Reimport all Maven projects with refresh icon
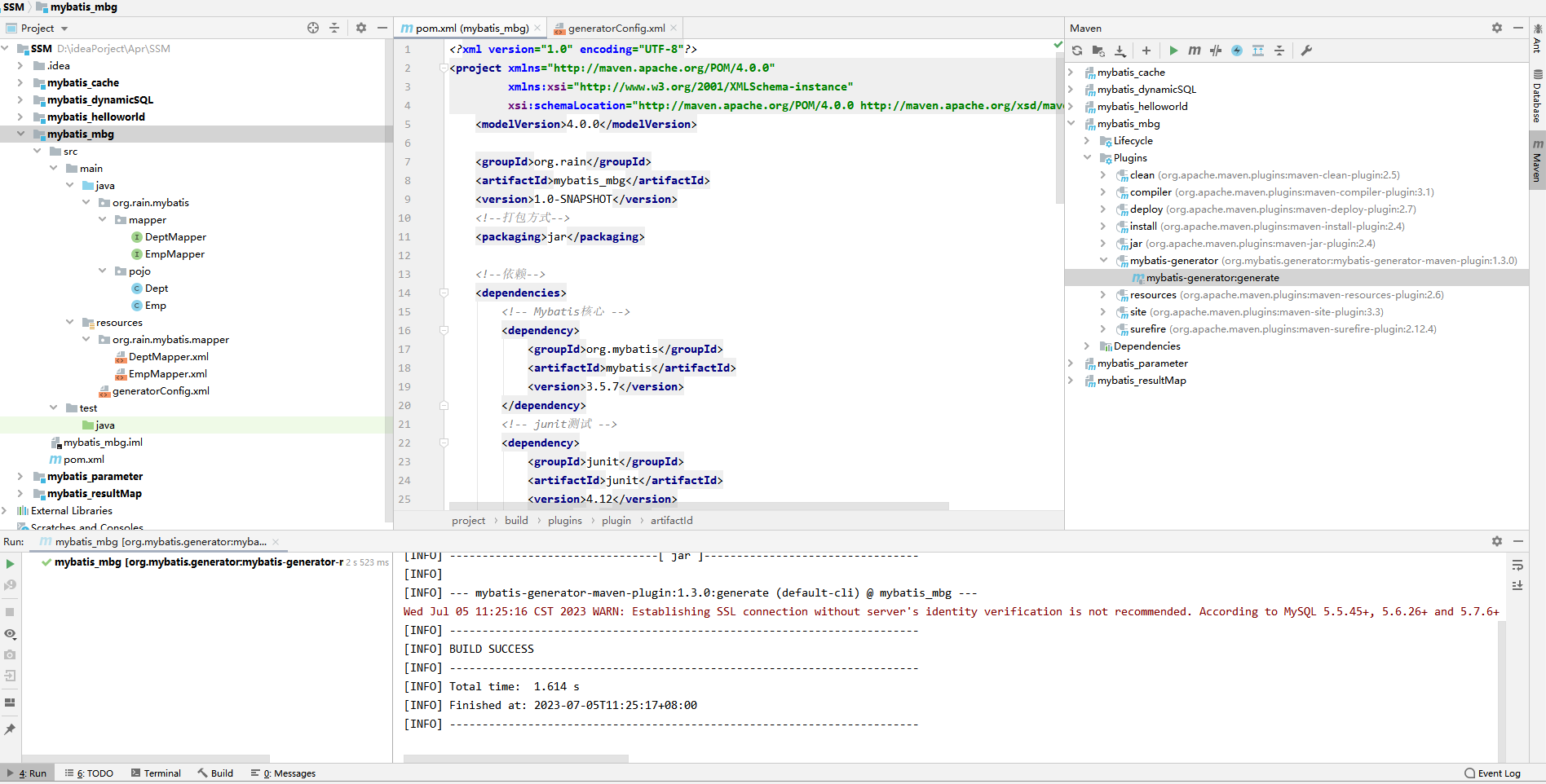Screen dimensions: 1546x784 pos(1077,51)
